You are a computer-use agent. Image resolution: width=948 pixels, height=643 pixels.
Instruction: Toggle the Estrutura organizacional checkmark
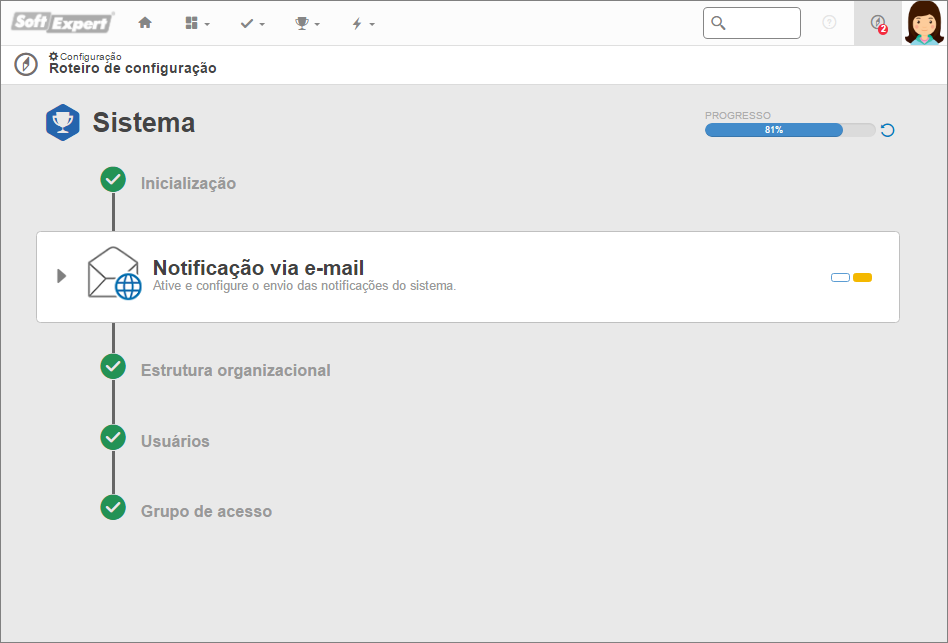point(113,366)
